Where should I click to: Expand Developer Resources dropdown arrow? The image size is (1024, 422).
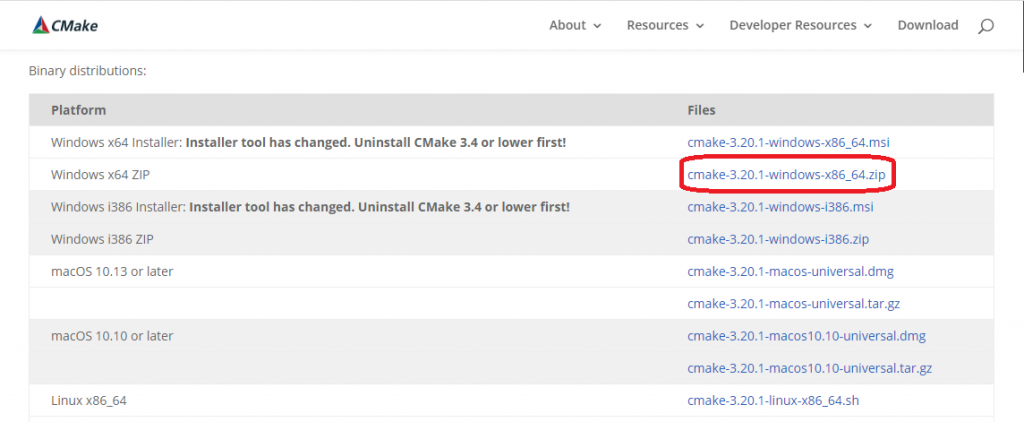(x=868, y=26)
